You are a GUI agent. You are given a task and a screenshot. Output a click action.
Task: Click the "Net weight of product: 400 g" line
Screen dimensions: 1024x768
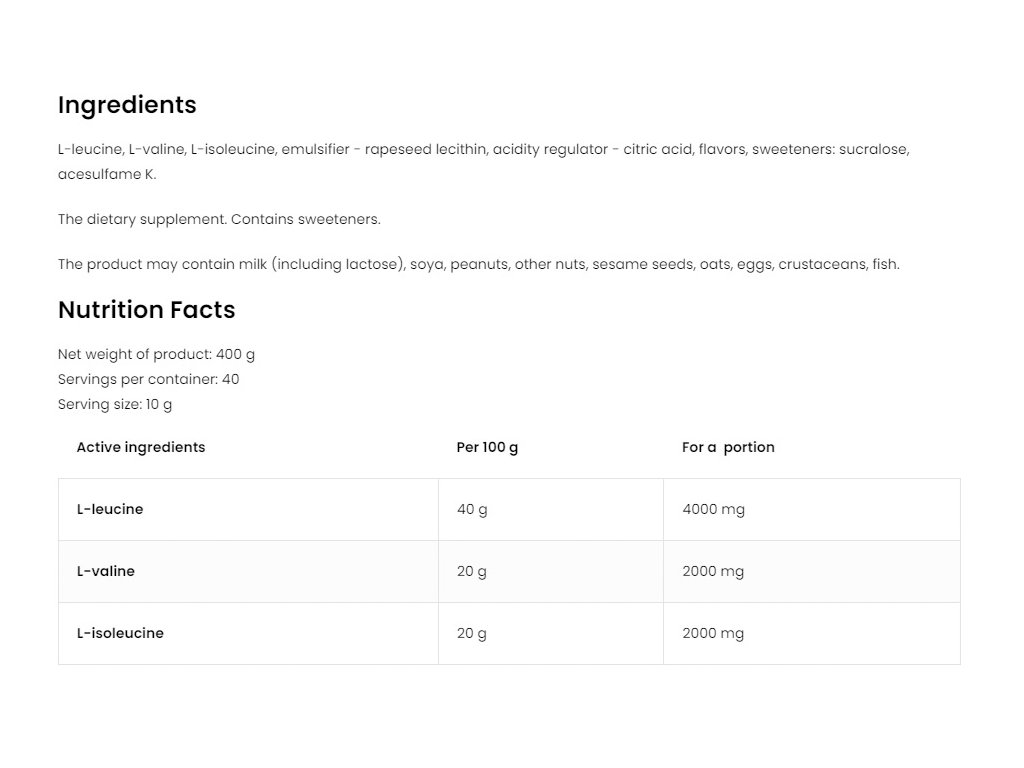point(156,355)
